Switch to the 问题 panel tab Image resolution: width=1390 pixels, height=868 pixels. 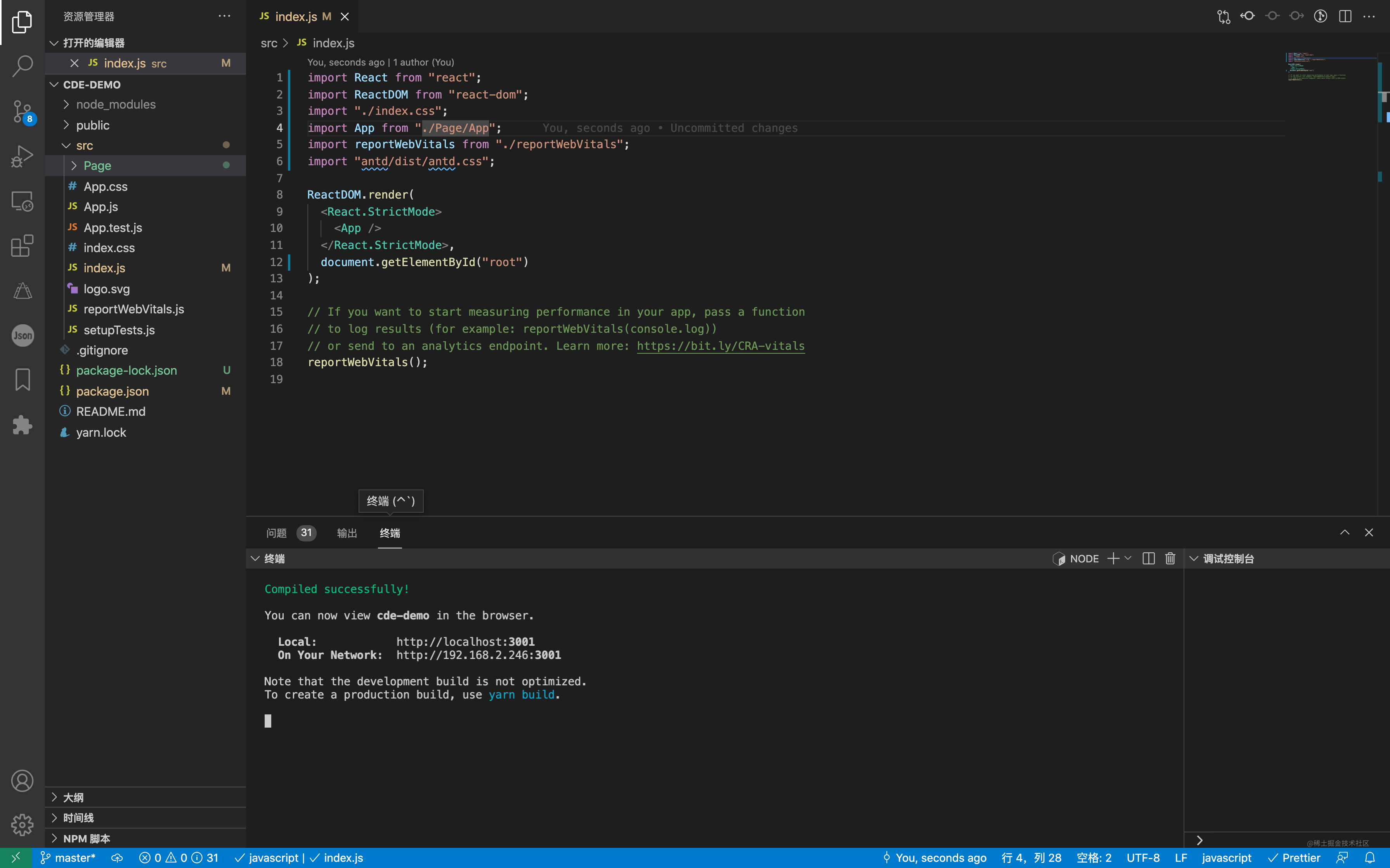276,533
